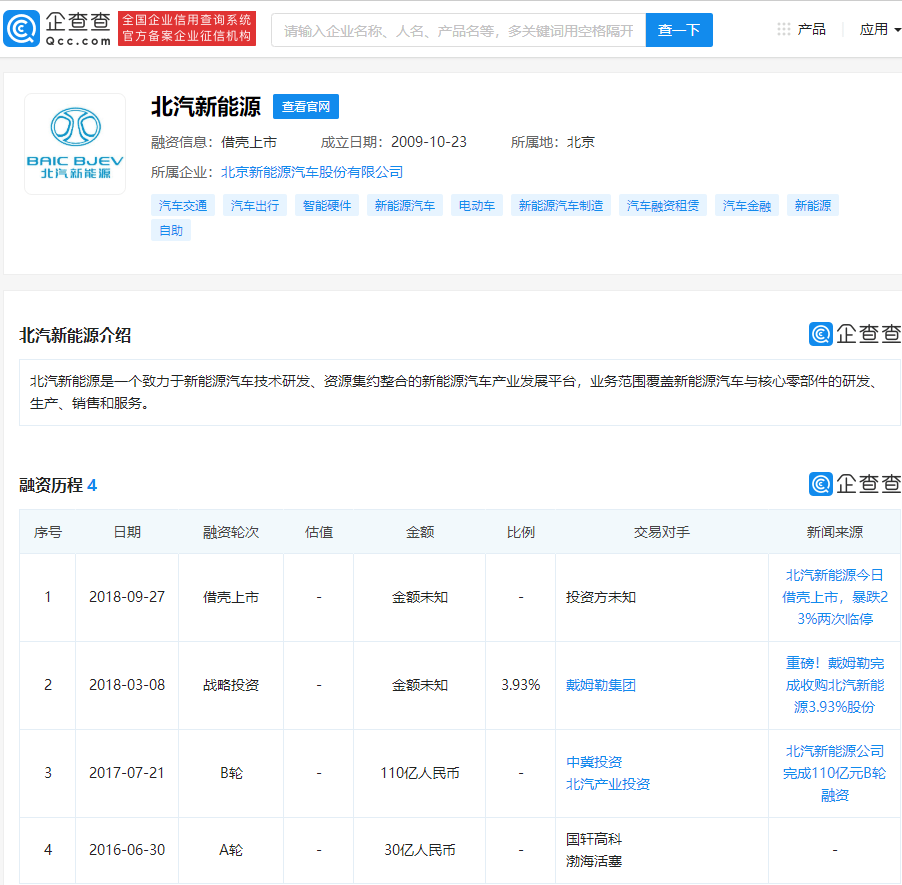902x885 pixels.
Task: Select the 汽车交通 tag
Action: [183, 205]
